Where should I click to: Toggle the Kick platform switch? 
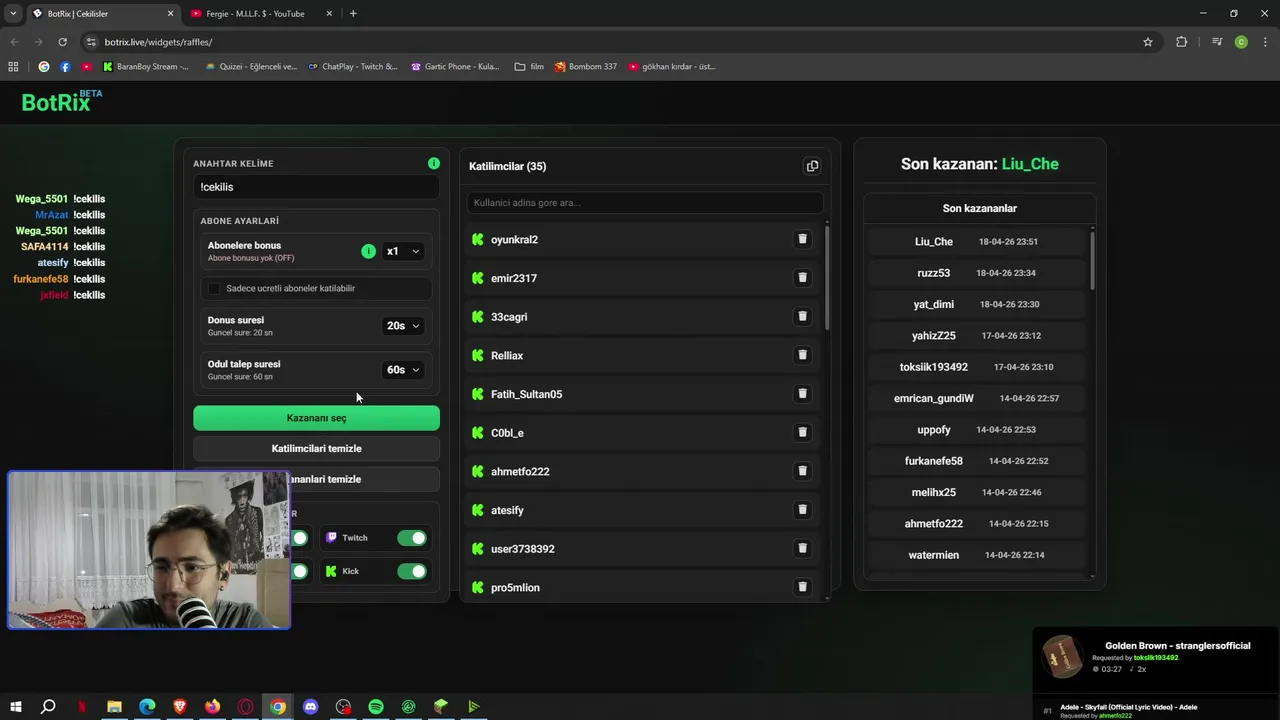(x=412, y=571)
